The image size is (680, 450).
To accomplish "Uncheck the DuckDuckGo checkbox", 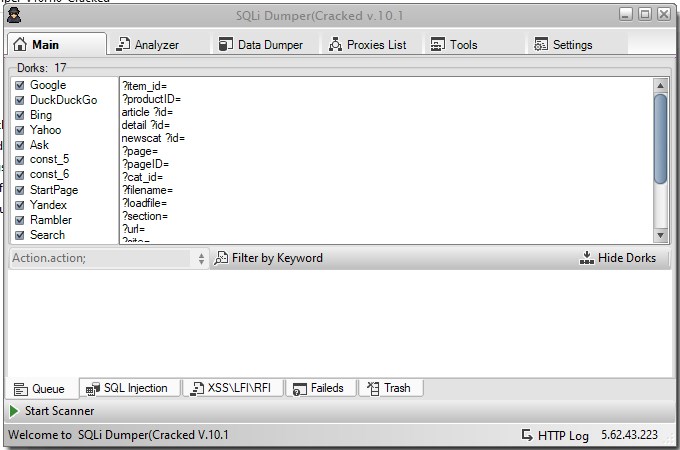I will tap(20, 100).
